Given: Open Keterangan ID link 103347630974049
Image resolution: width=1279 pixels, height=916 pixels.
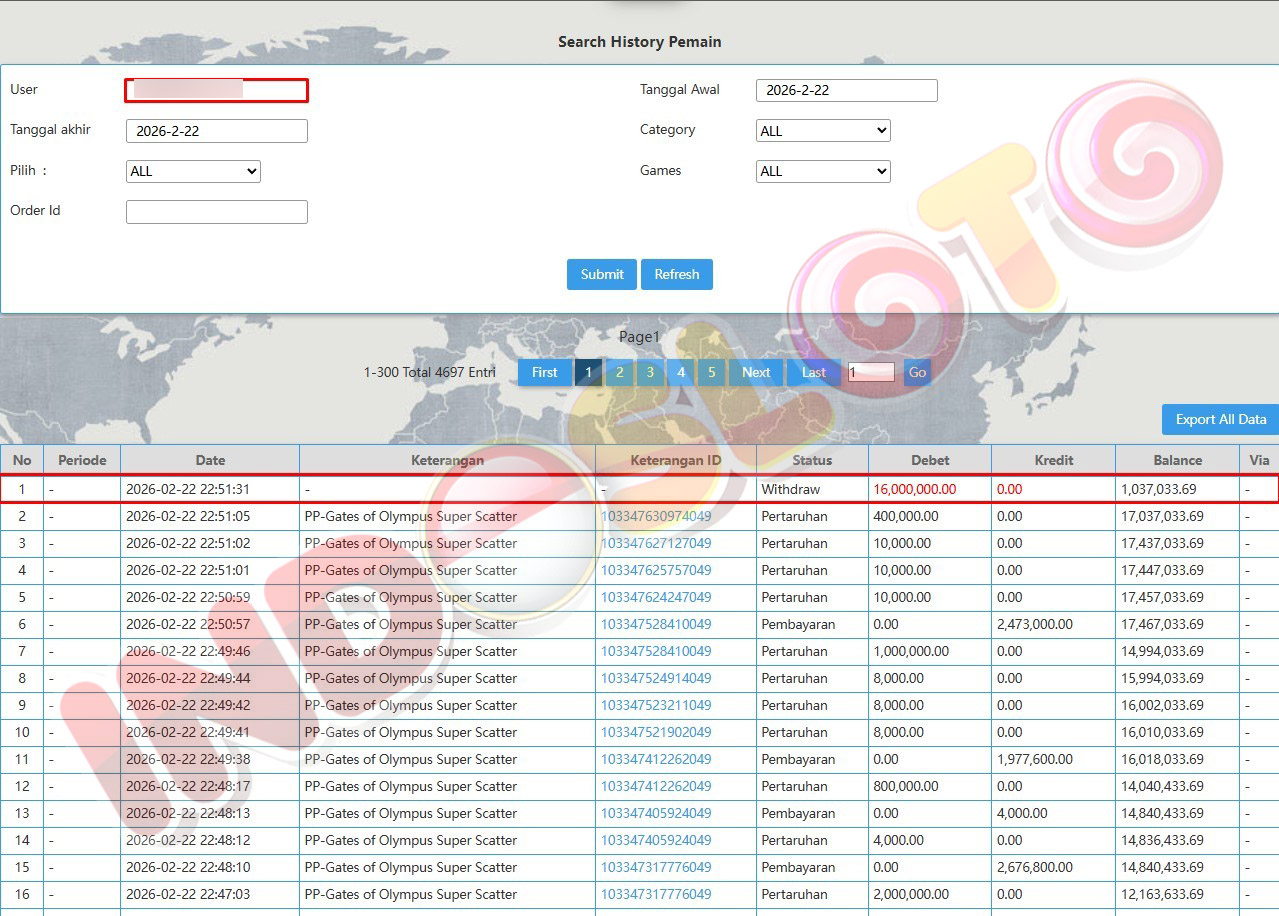Looking at the screenshot, I should coord(656,517).
